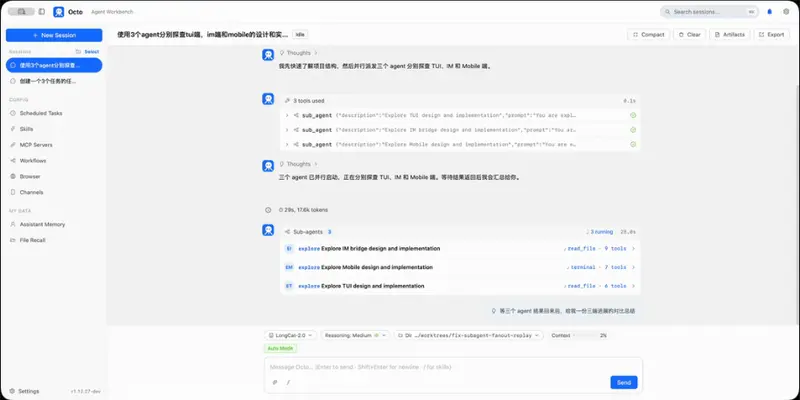800x400 pixels.
Task: Toggle the sidebar panel icon
Action: [42, 12]
